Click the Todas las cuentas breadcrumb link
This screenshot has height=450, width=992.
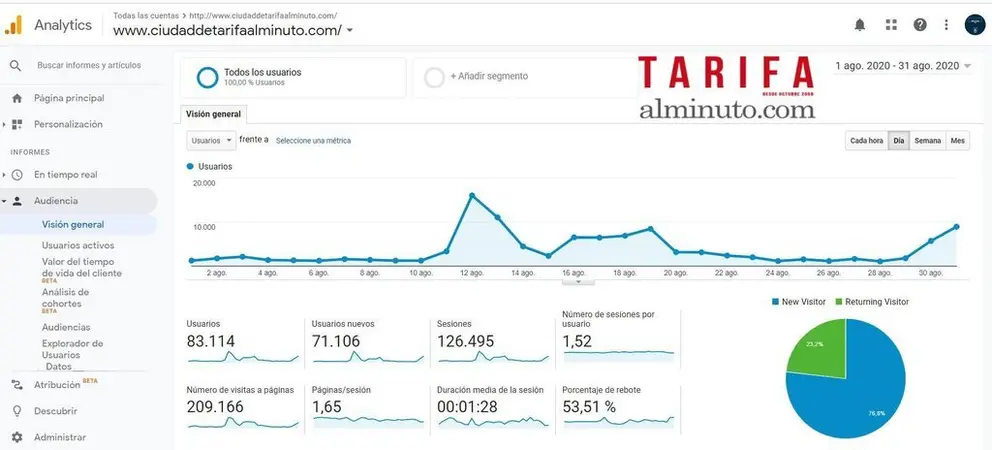pos(146,15)
